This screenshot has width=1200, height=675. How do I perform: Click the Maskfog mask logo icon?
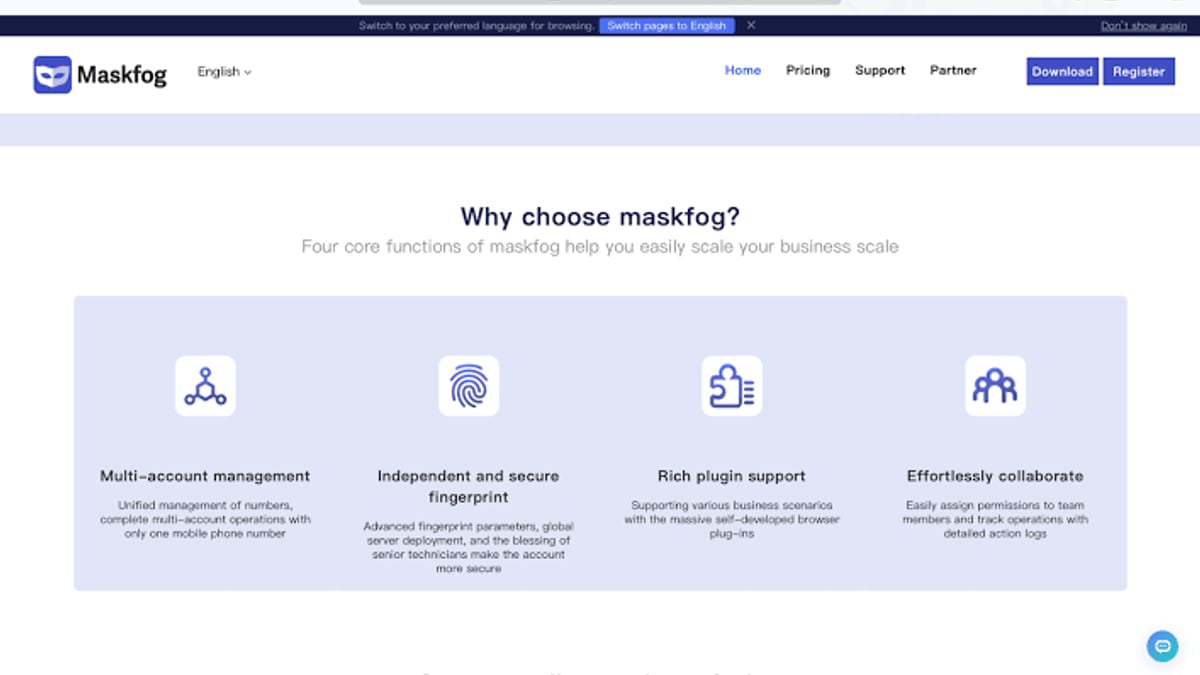52,75
